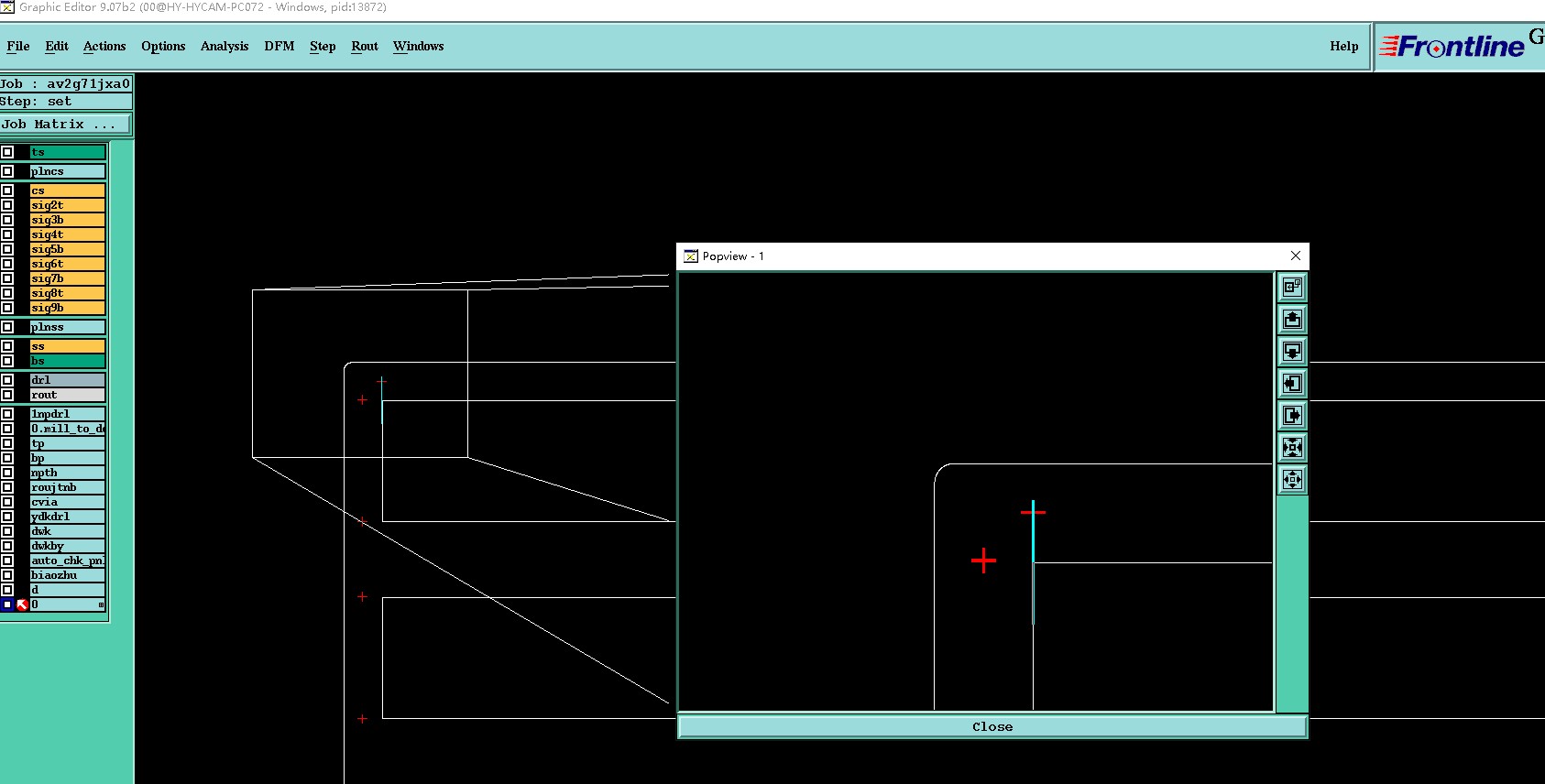Toggle display checkbox for layer biaozhu
The height and width of the screenshot is (784, 1545).
[x=7, y=575]
